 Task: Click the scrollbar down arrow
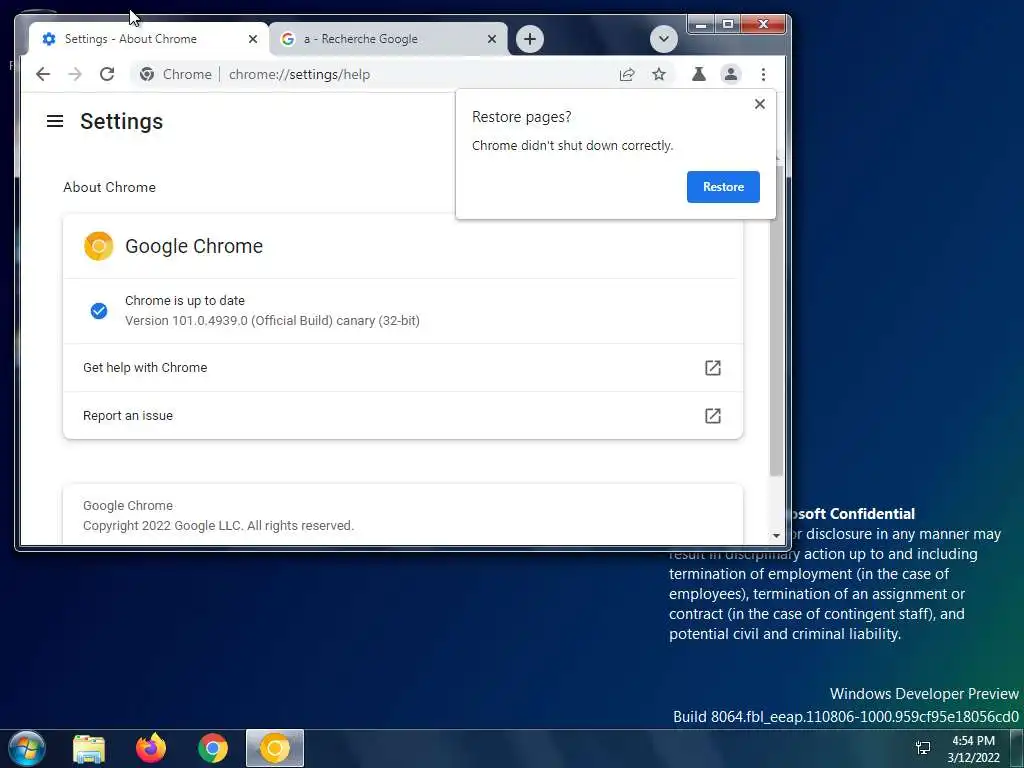coord(776,536)
